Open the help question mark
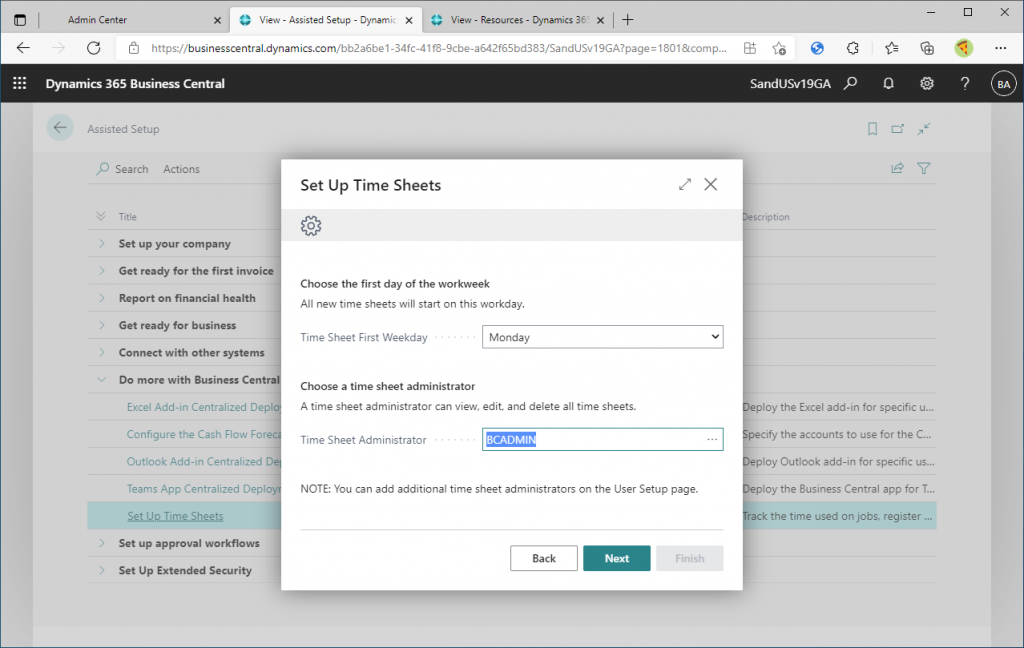1024x648 pixels. [965, 83]
